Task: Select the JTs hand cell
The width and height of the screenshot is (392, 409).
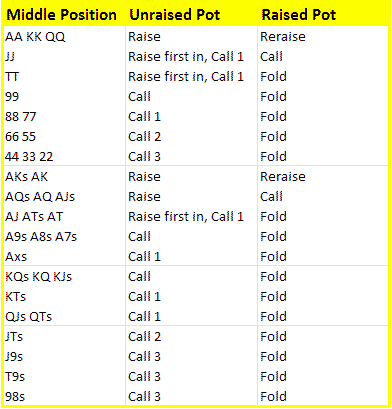Action: tap(64, 337)
